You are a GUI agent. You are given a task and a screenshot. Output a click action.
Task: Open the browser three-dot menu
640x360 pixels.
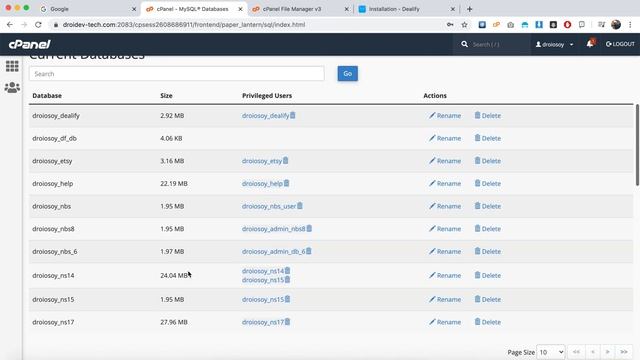(x=631, y=24)
